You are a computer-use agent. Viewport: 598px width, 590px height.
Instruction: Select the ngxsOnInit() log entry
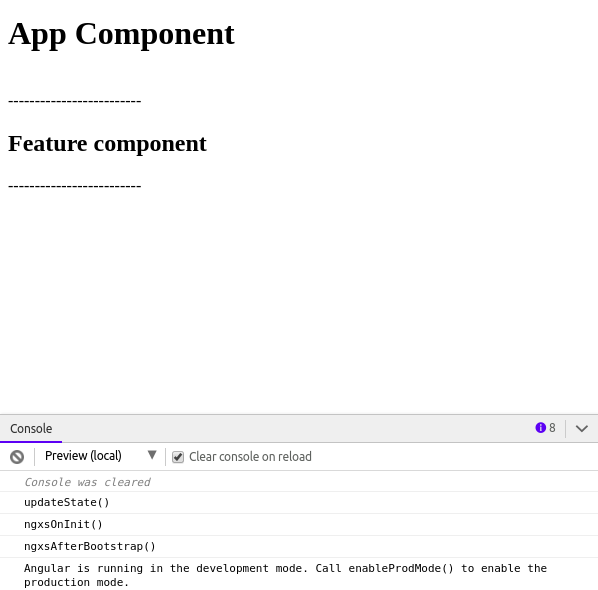coord(299,524)
